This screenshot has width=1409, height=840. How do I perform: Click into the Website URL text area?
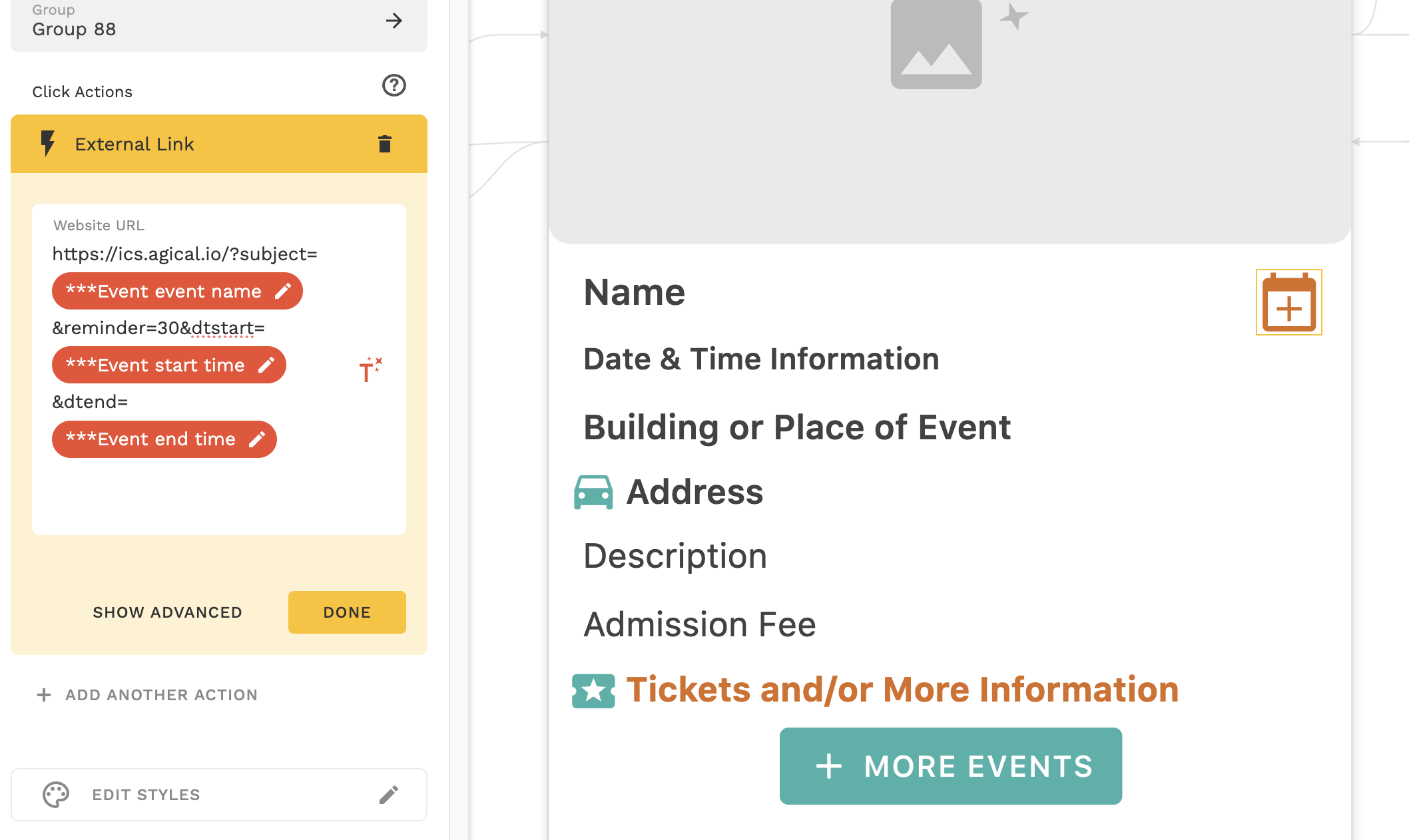(219, 369)
